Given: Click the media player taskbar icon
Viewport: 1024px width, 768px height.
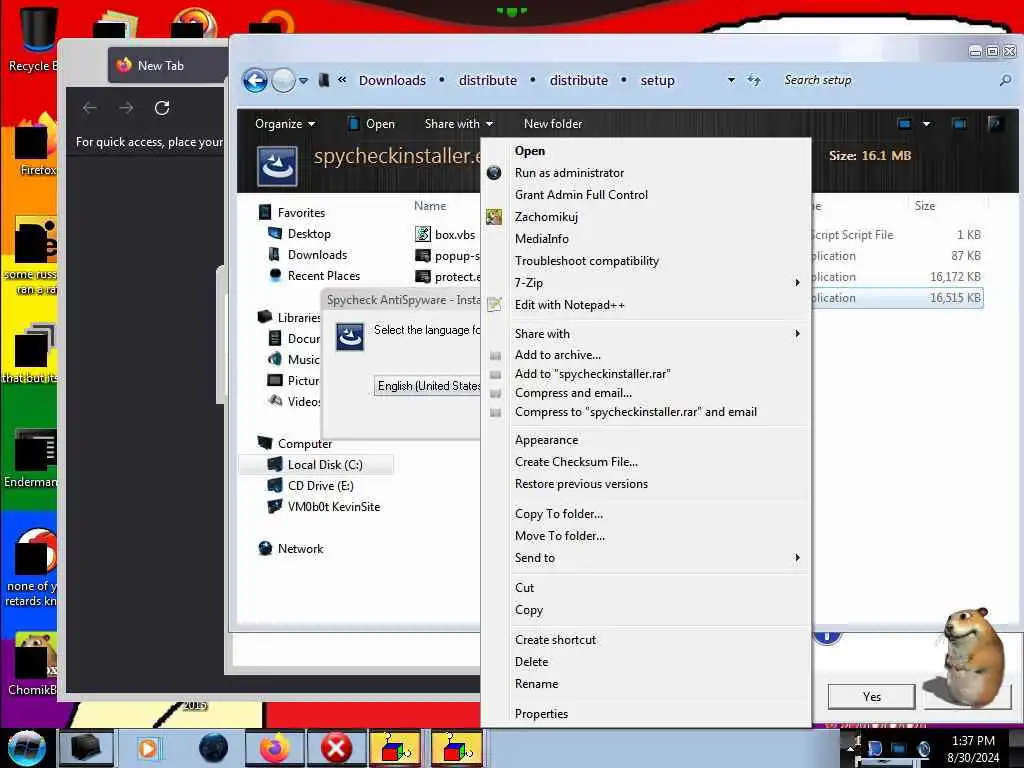Looking at the screenshot, I should [148, 748].
